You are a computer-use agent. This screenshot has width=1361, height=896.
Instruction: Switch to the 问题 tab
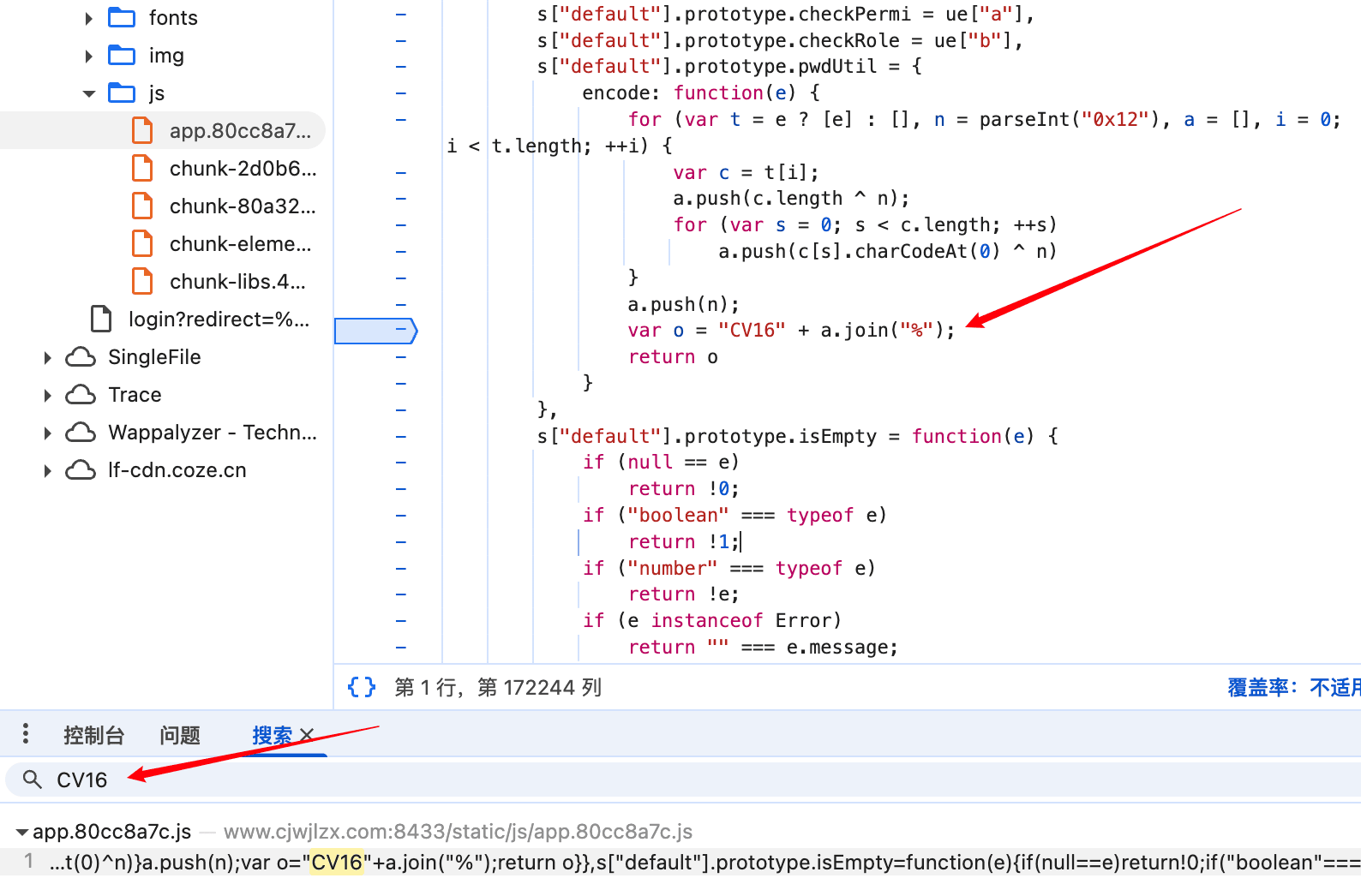pos(179,735)
